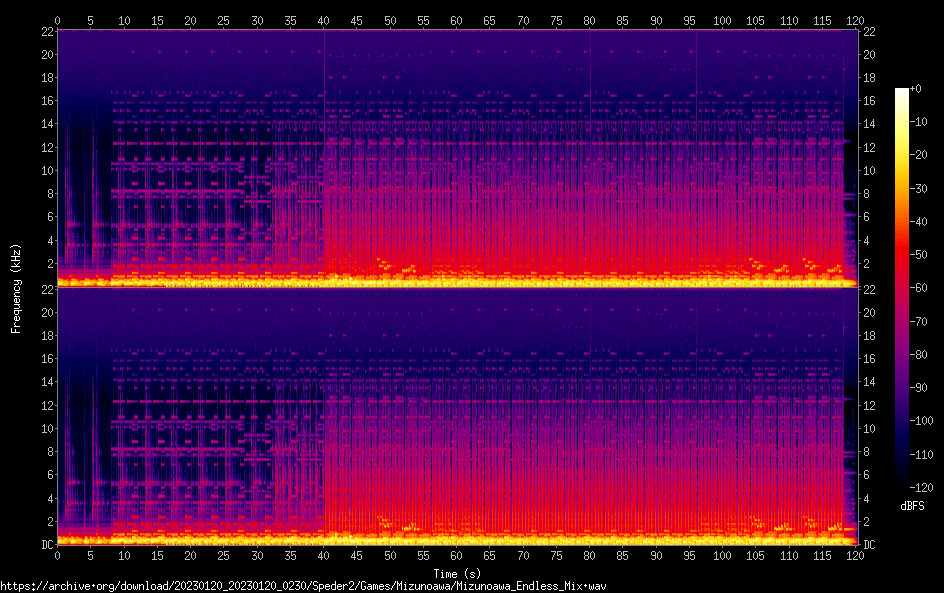Click the '100' tick on top time axis
Image resolution: width=944 pixels, height=593 pixels.
pos(722,19)
